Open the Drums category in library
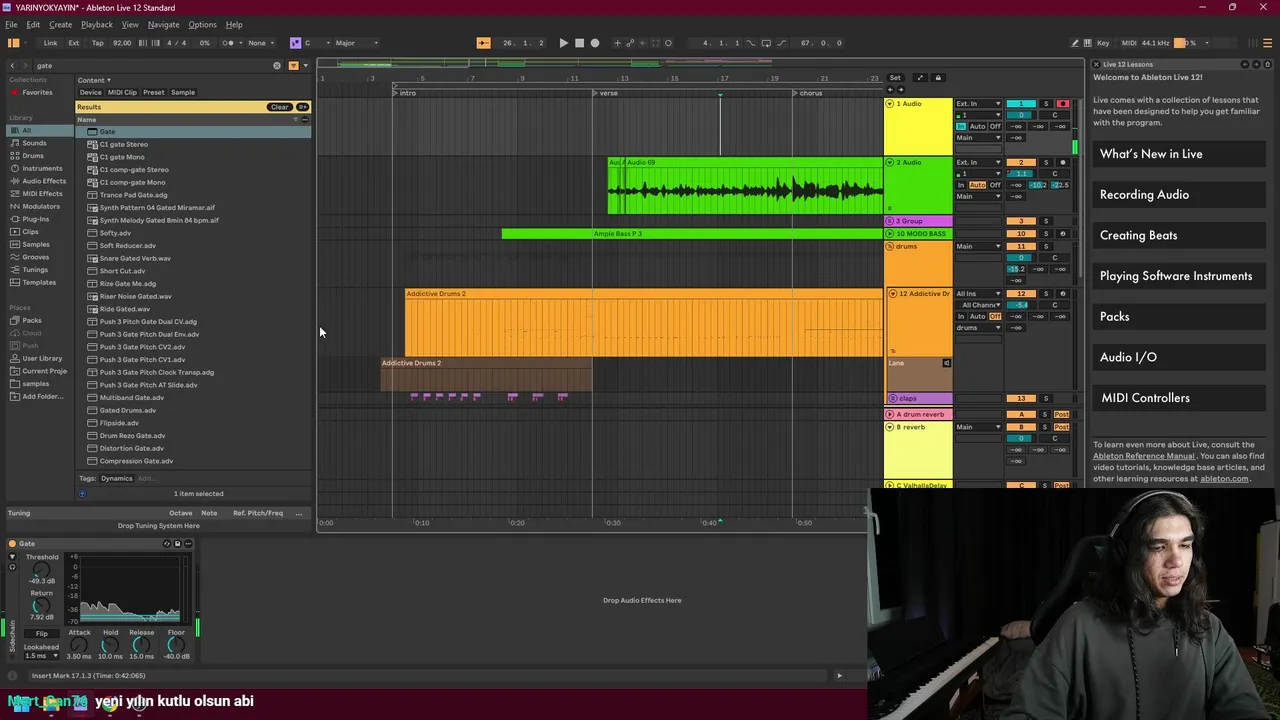 [33, 156]
